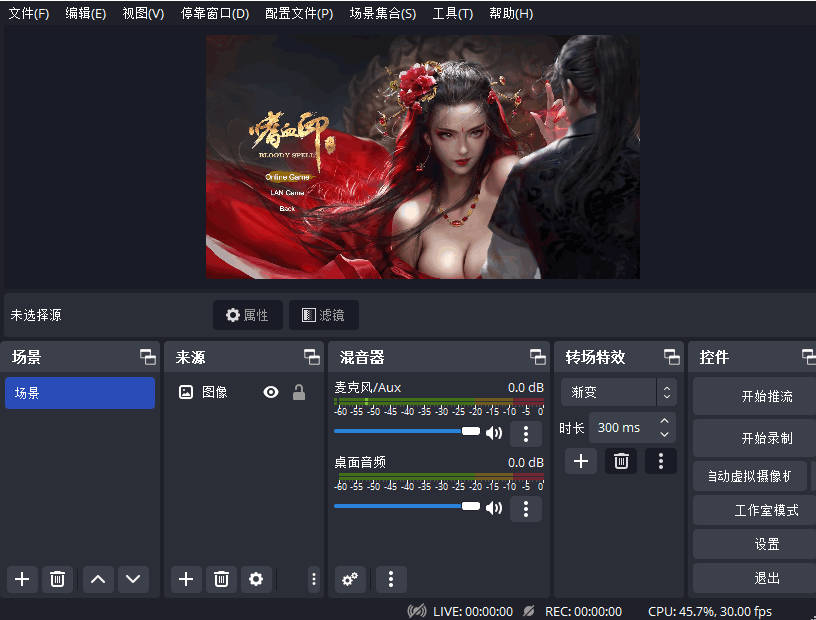Add a new scene with plus icon
Image resolution: width=816 pixels, height=620 pixels.
point(22,579)
